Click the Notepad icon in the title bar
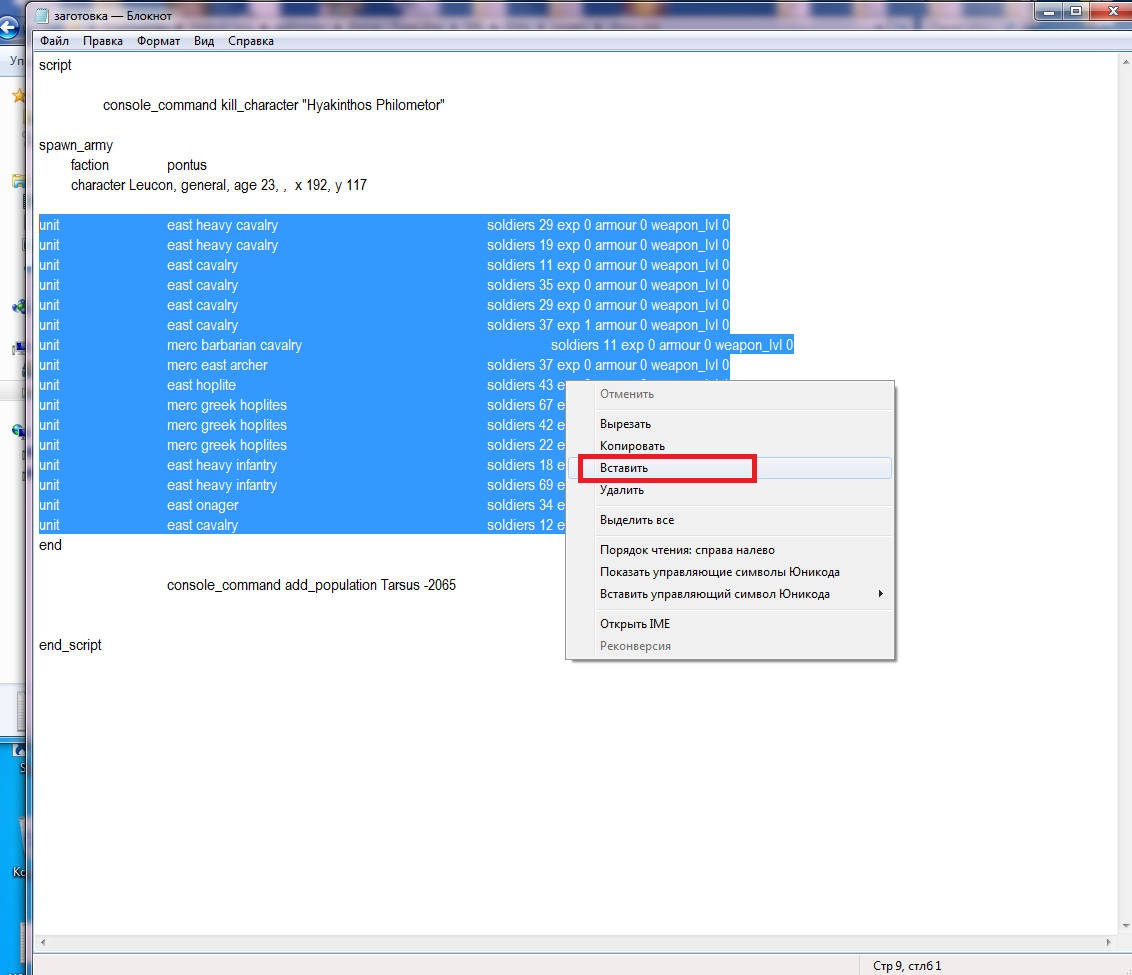The width and height of the screenshot is (1132, 975). point(42,16)
